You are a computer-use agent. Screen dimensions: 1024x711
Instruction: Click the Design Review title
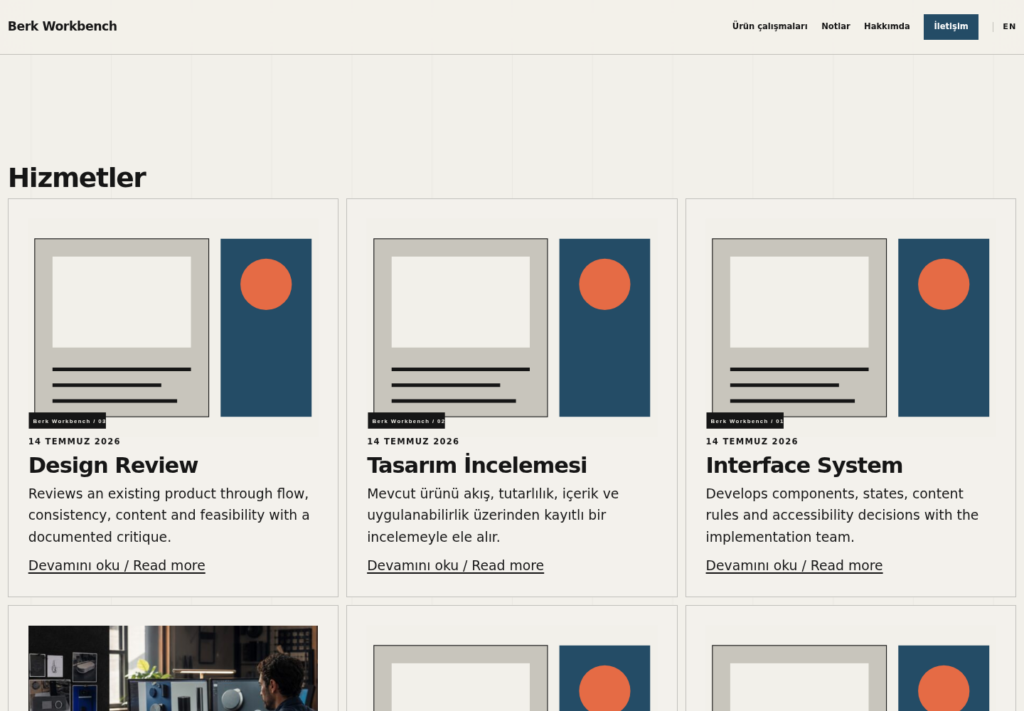point(113,466)
